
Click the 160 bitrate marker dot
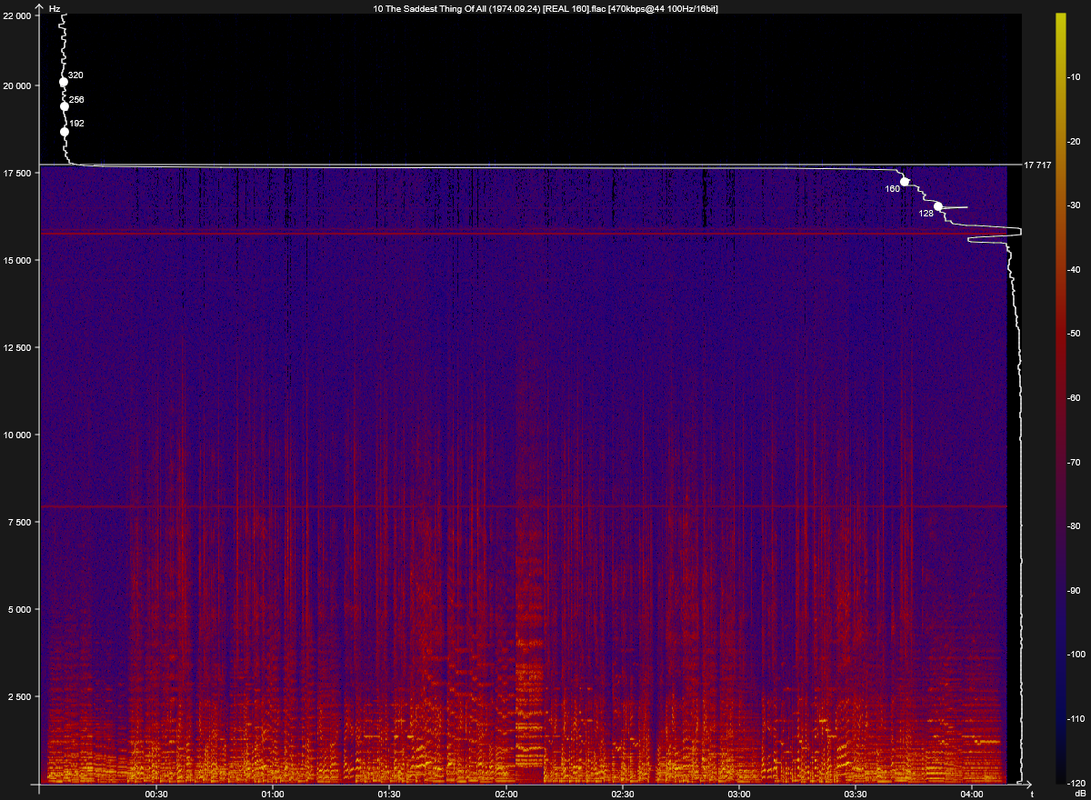tap(905, 182)
